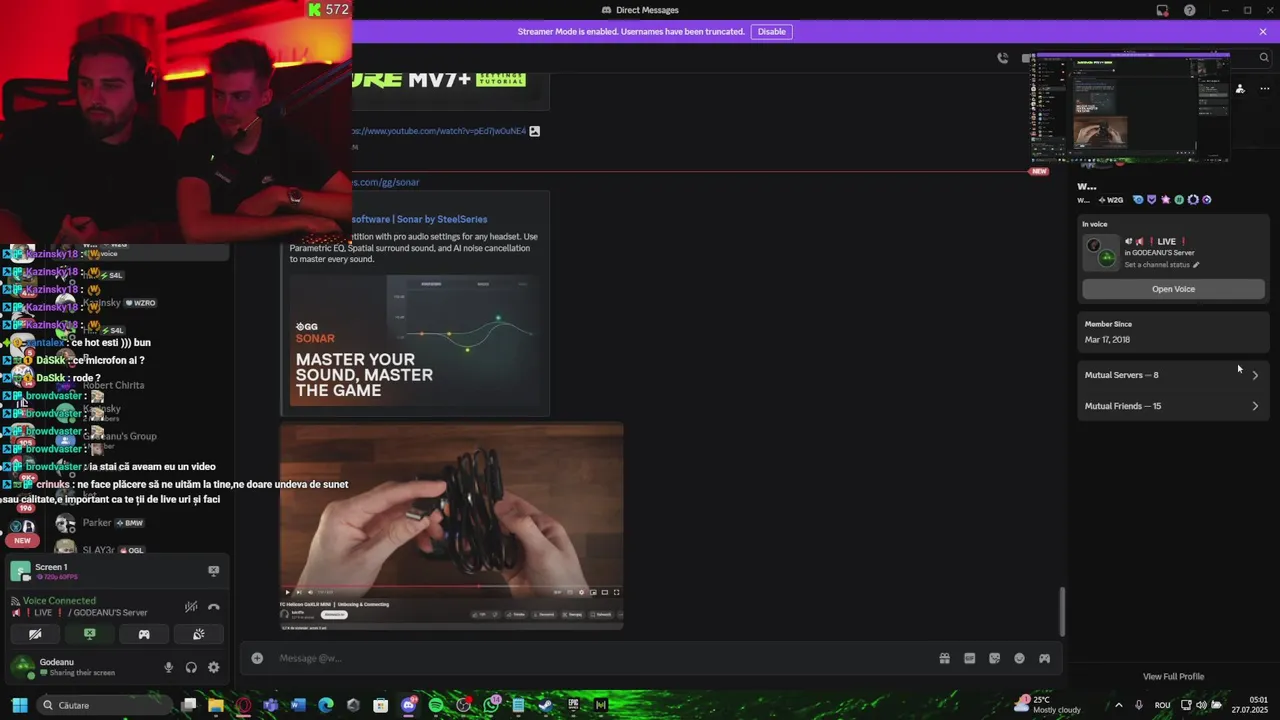Open the Discord inbox icon in the title bar

tap(1162, 10)
